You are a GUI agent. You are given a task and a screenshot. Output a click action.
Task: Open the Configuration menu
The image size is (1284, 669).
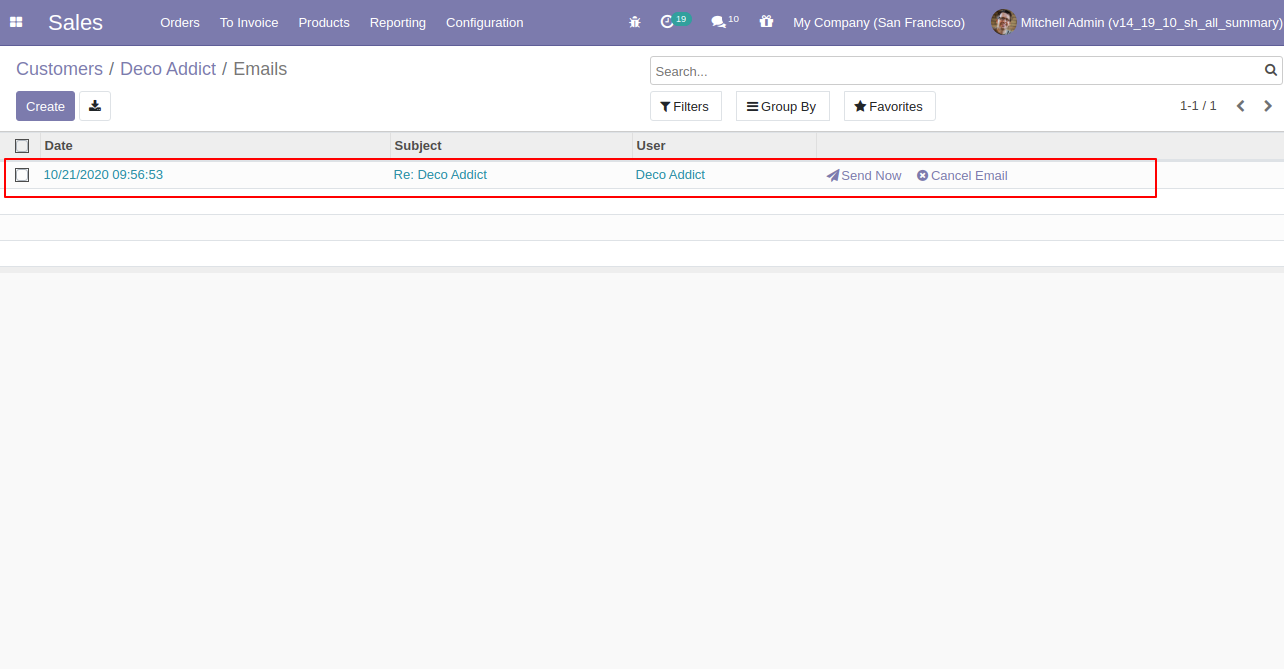(484, 22)
